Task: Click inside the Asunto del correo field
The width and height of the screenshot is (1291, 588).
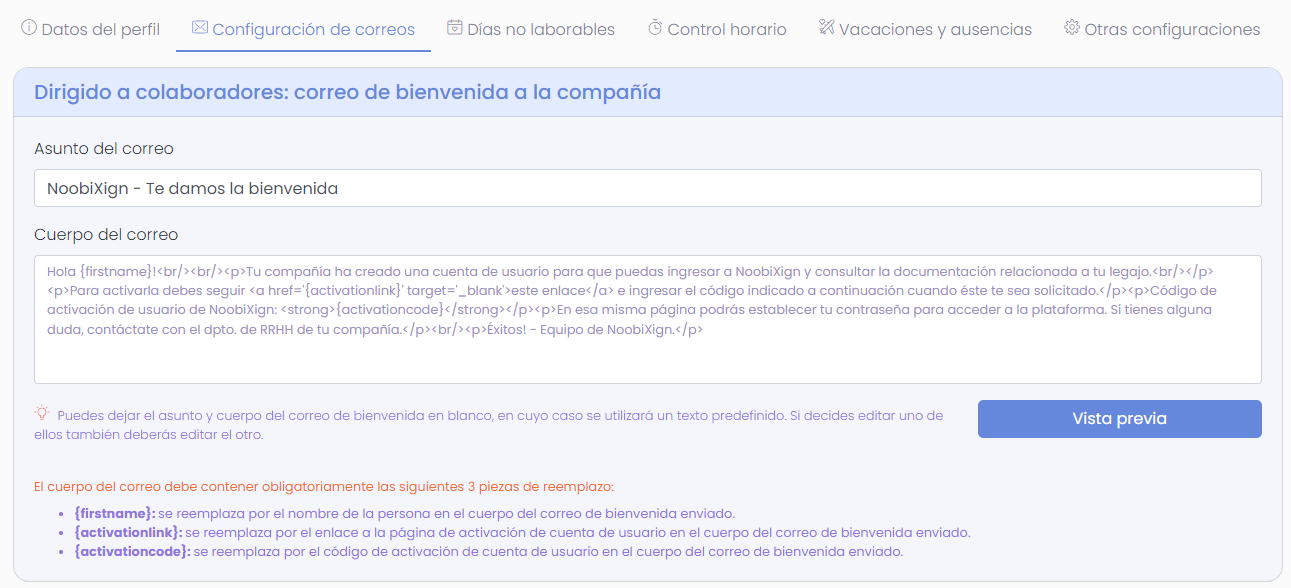Action: (x=645, y=187)
